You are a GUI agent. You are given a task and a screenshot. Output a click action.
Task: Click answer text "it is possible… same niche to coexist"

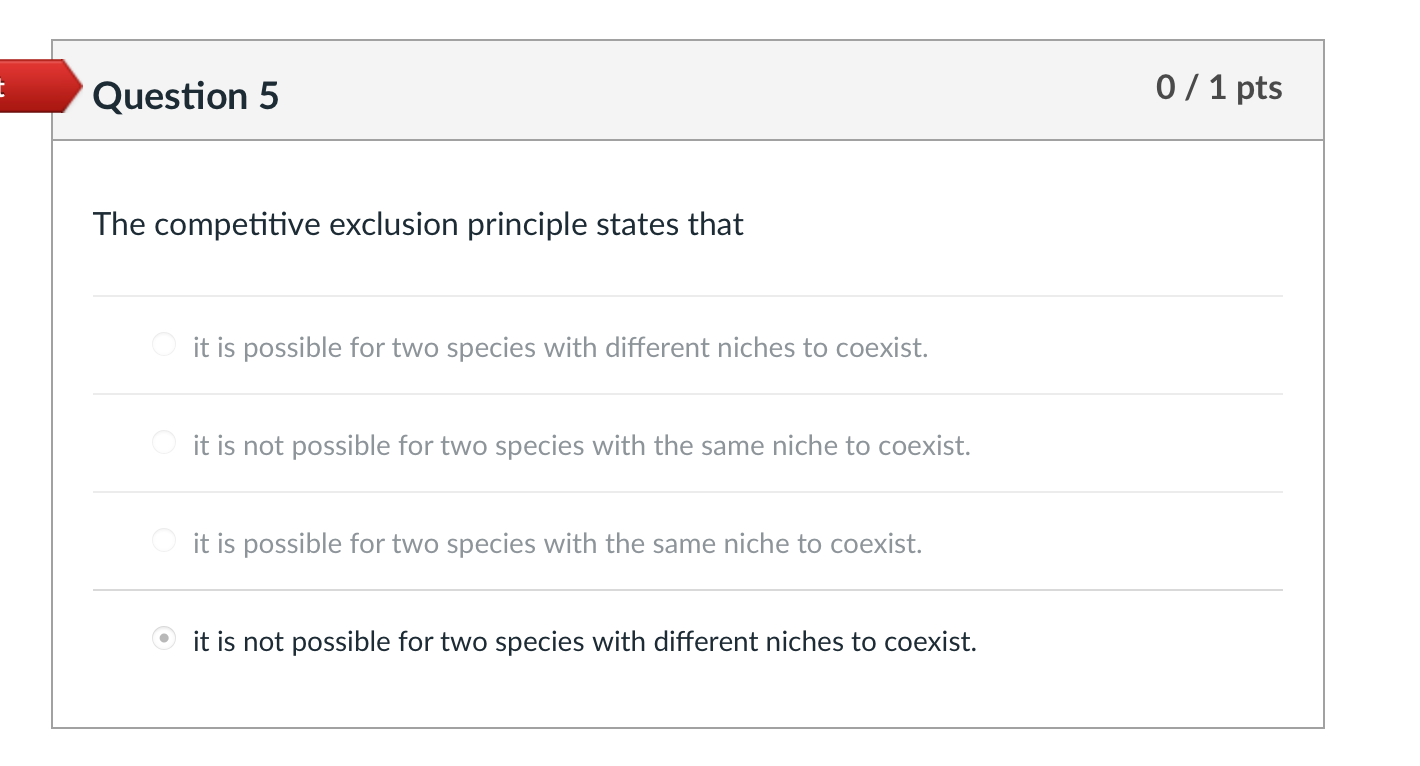(x=557, y=543)
